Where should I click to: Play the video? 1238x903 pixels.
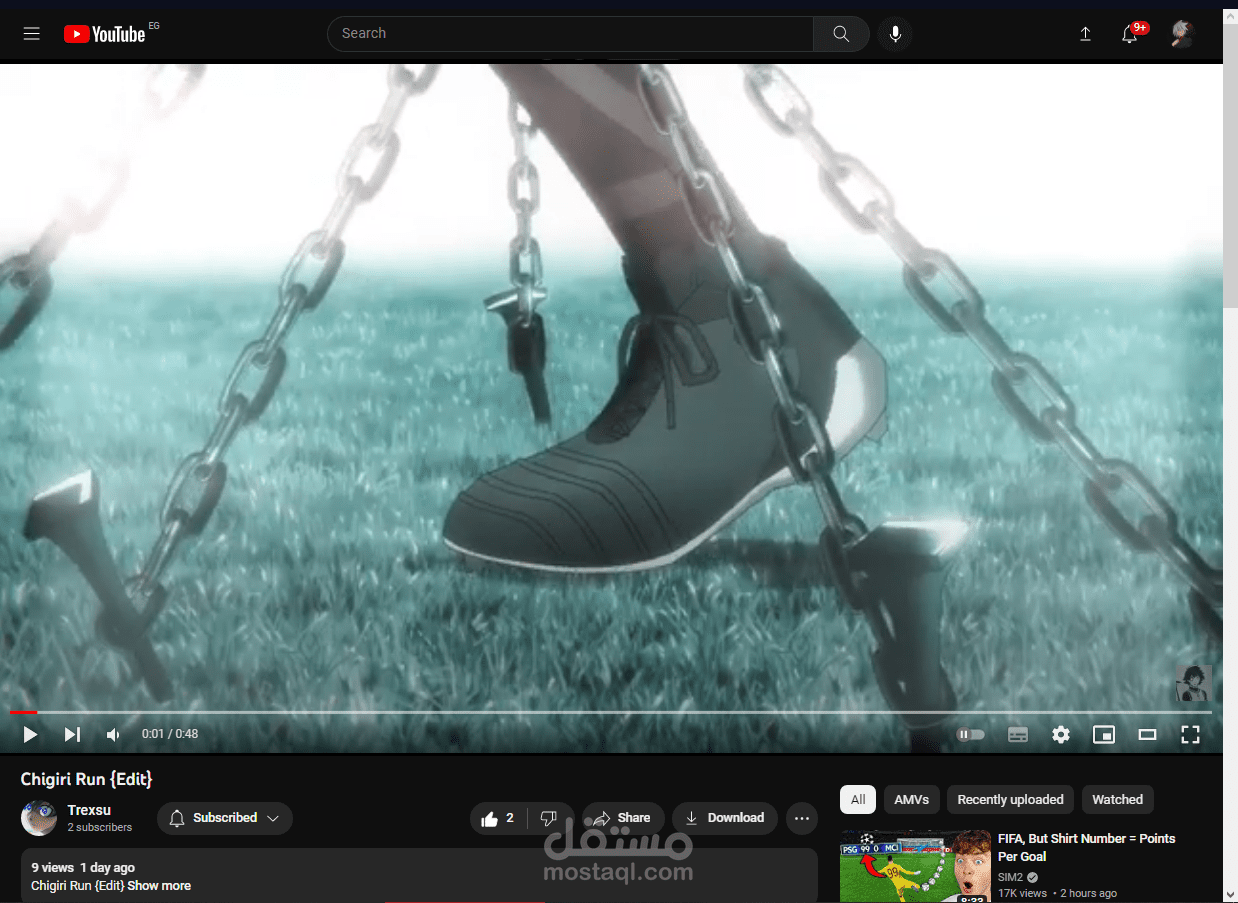pos(30,734)
